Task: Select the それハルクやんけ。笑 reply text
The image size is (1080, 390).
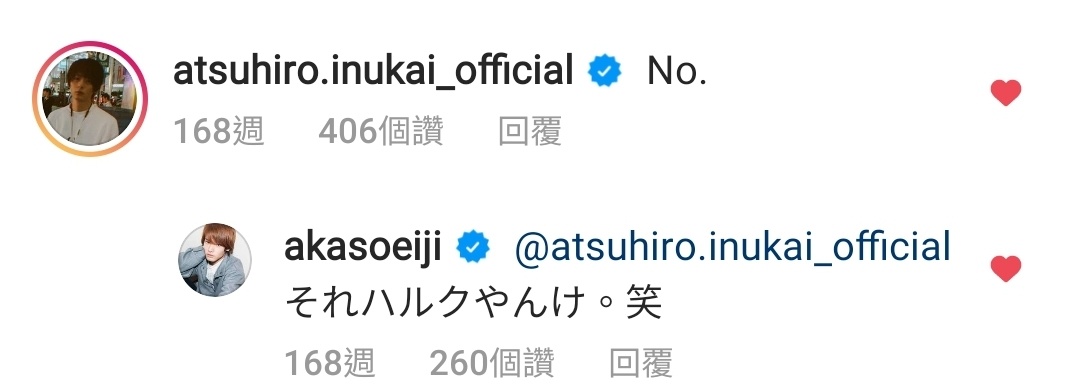Action: pos(472,303)
